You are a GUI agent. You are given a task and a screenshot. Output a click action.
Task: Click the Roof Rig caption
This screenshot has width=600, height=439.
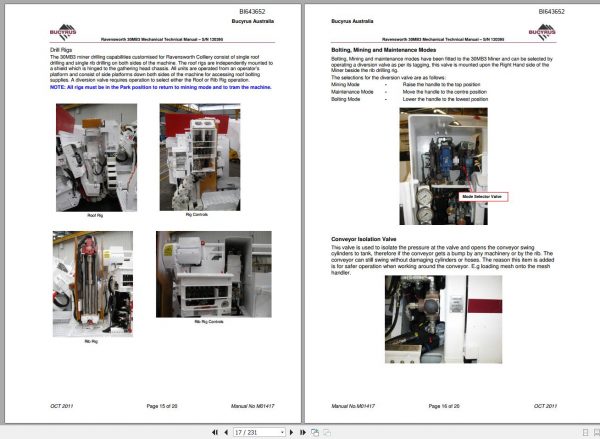[x=95, y=215]
